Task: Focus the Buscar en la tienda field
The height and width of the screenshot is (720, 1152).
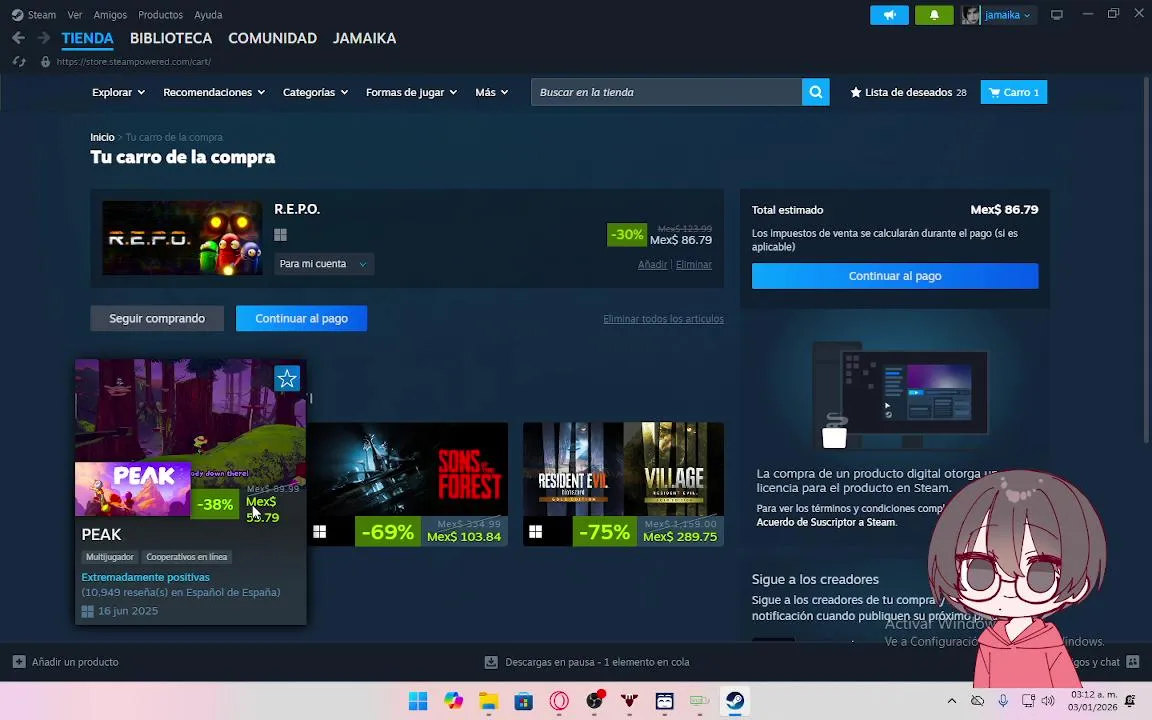Action: (666, 92)
